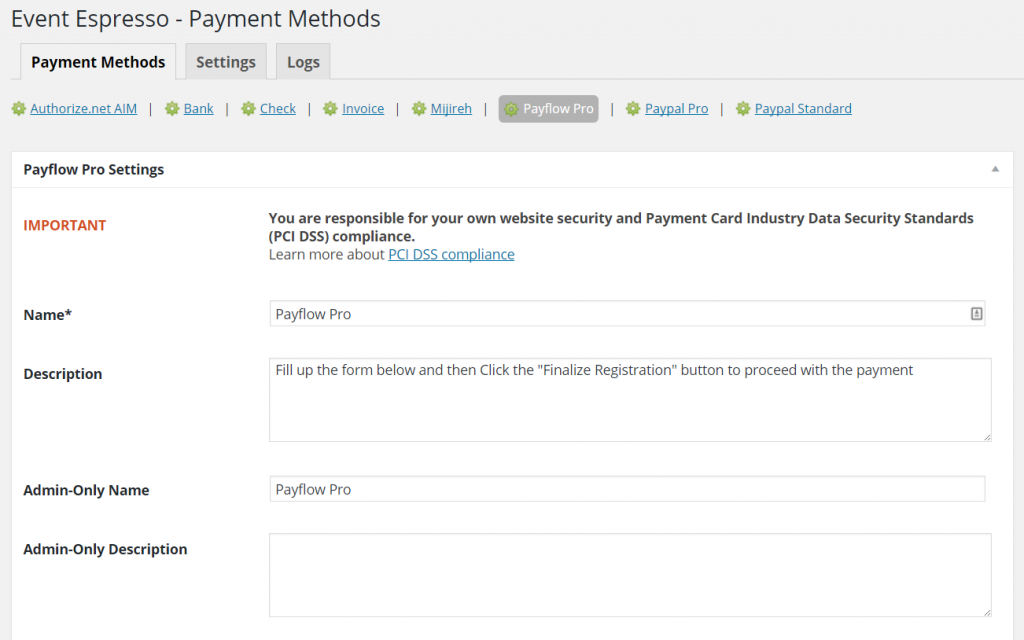Click into the Admin-Only Description text area
Viewport: 1024px width, 640px height.
(630, 575)
